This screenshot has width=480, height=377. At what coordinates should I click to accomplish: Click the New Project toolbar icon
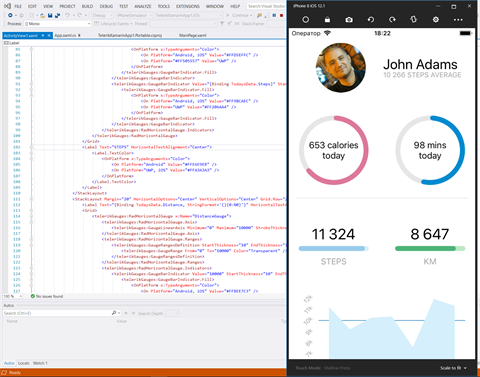[32, 15]
